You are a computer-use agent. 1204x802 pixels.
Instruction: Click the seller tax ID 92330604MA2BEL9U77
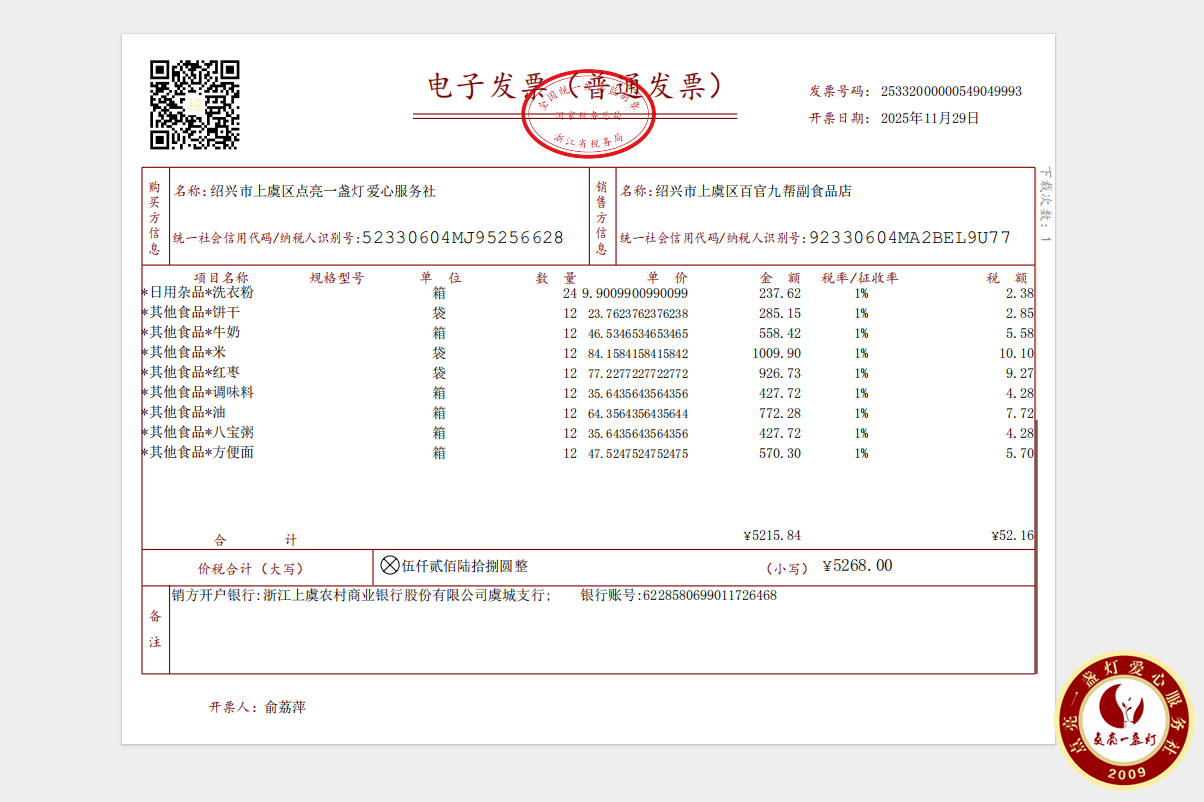pyautogui.click(x=909, y=238)
